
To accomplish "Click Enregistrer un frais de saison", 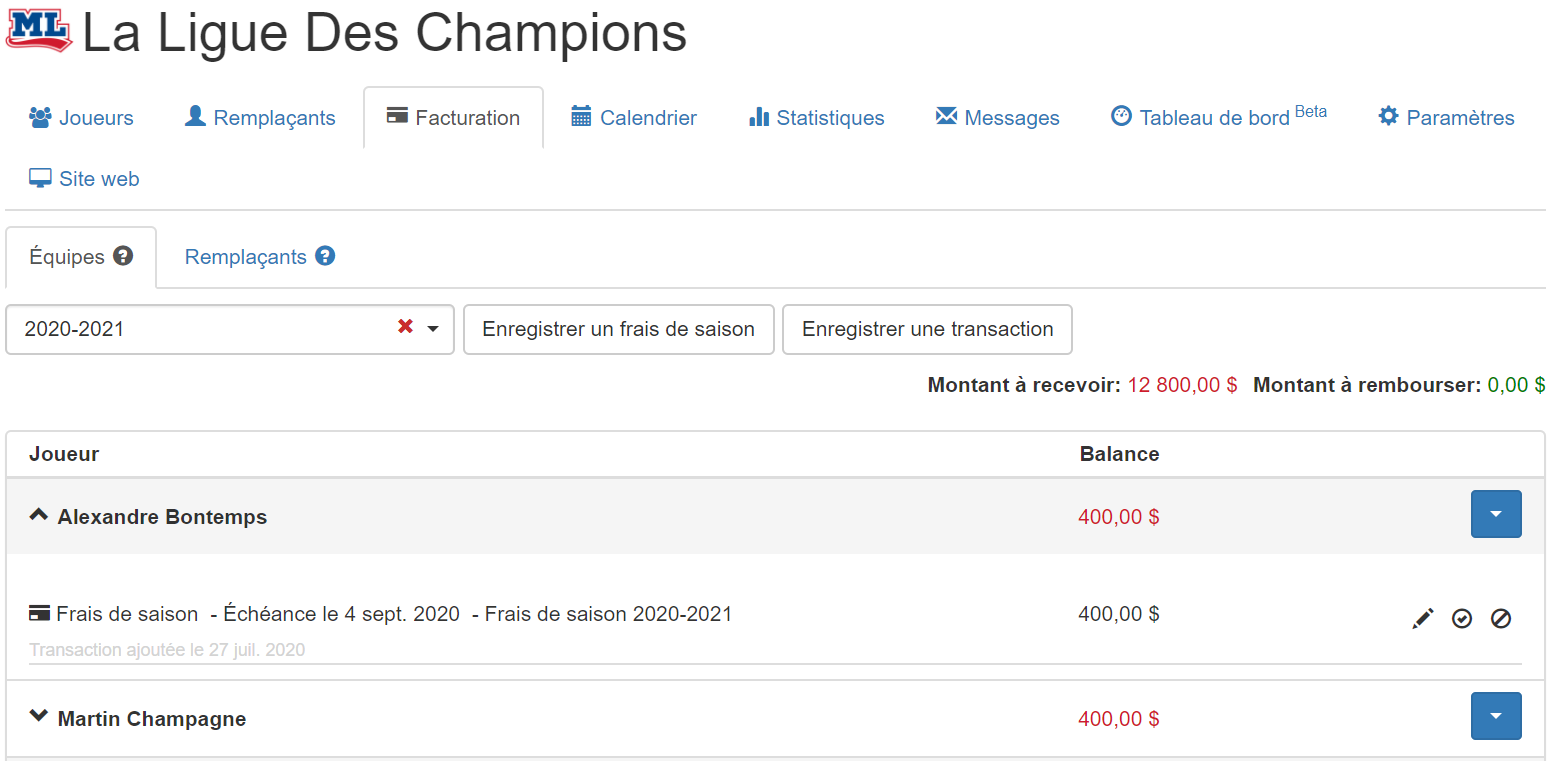I will pos(619,329).
